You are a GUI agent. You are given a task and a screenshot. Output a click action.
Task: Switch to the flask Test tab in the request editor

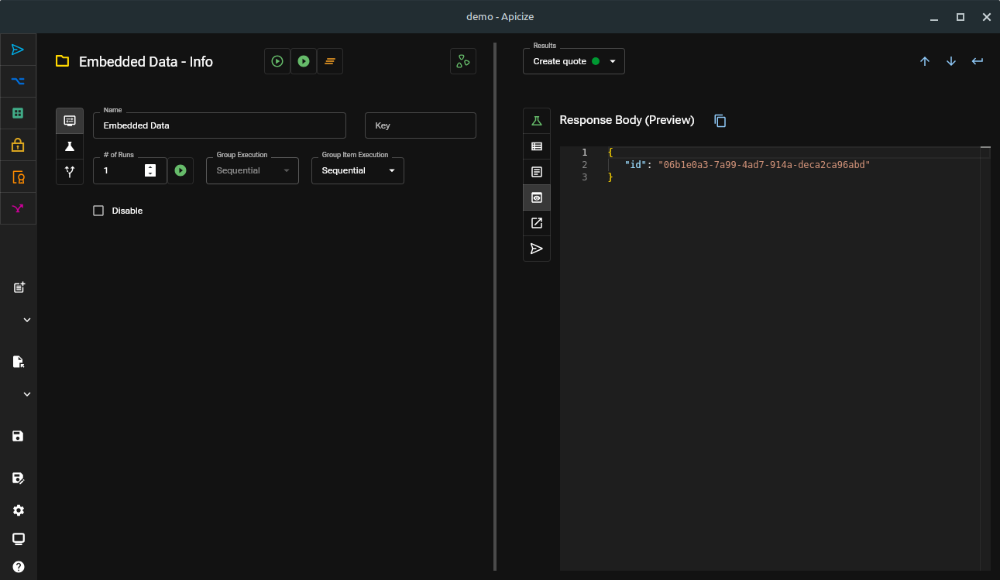tap(69, 146)
